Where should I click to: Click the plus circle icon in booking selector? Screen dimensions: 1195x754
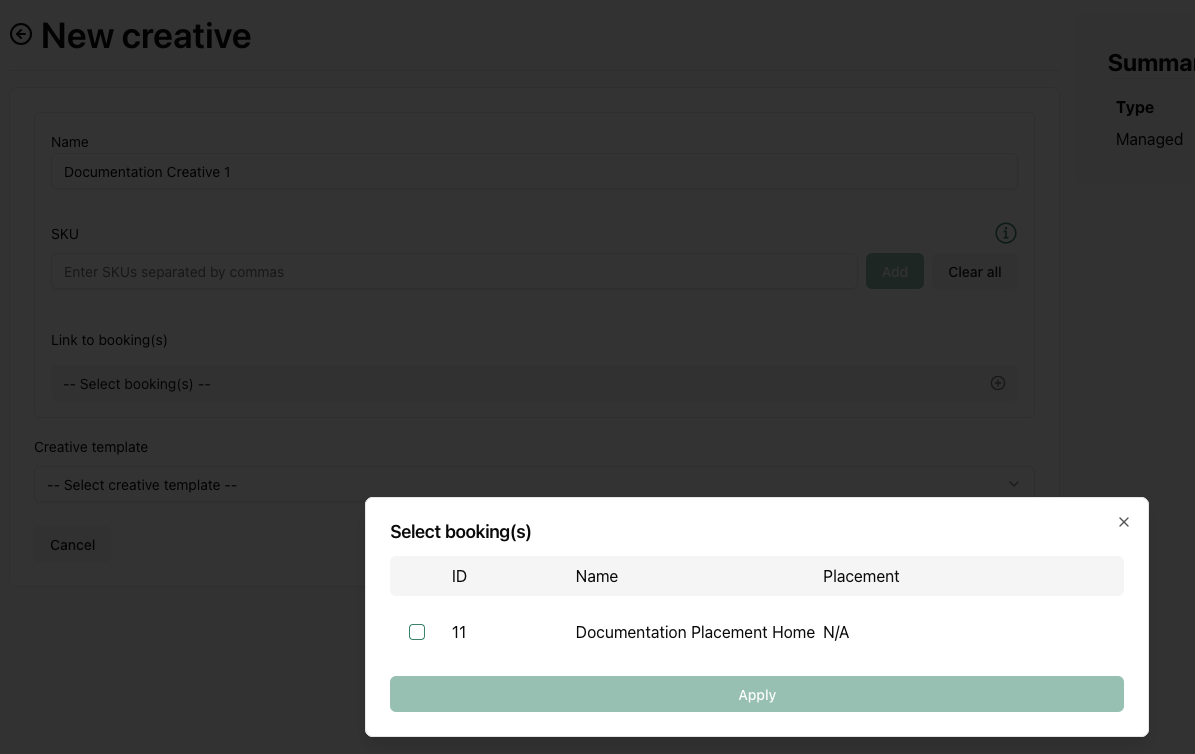(997, 383)
